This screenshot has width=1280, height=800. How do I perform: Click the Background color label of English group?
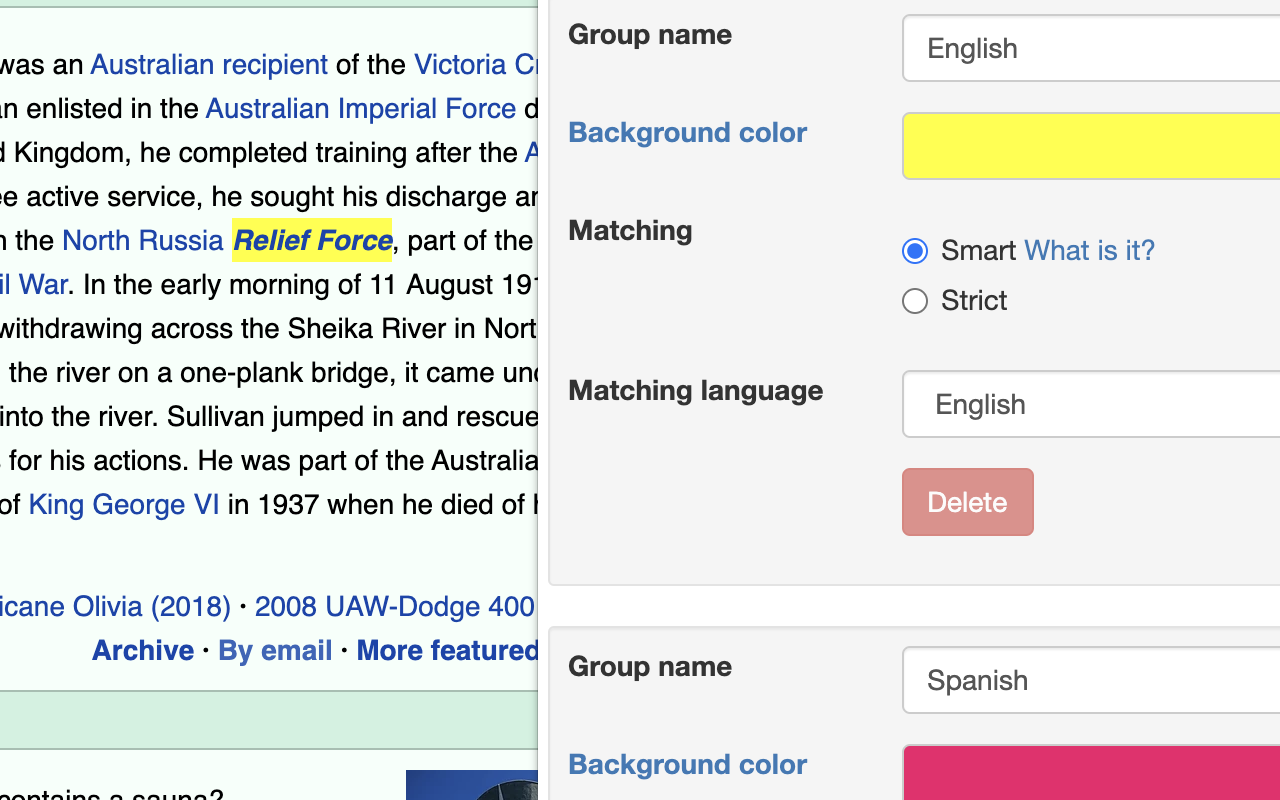(687, 132)
